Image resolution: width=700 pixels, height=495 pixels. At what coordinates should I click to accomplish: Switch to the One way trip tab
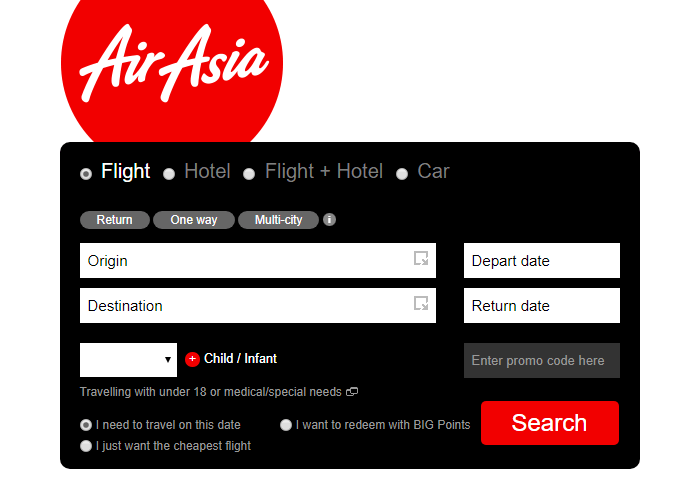193,220
